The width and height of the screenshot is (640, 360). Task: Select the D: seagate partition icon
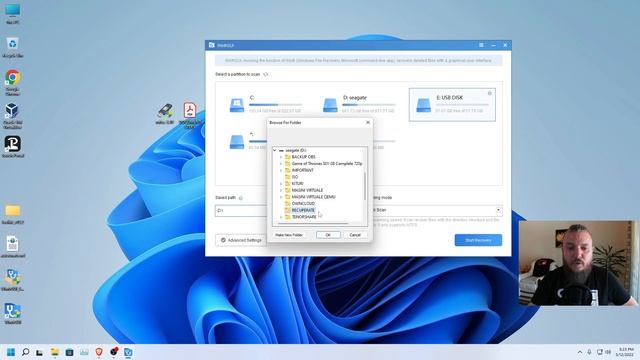coord(330,105)
